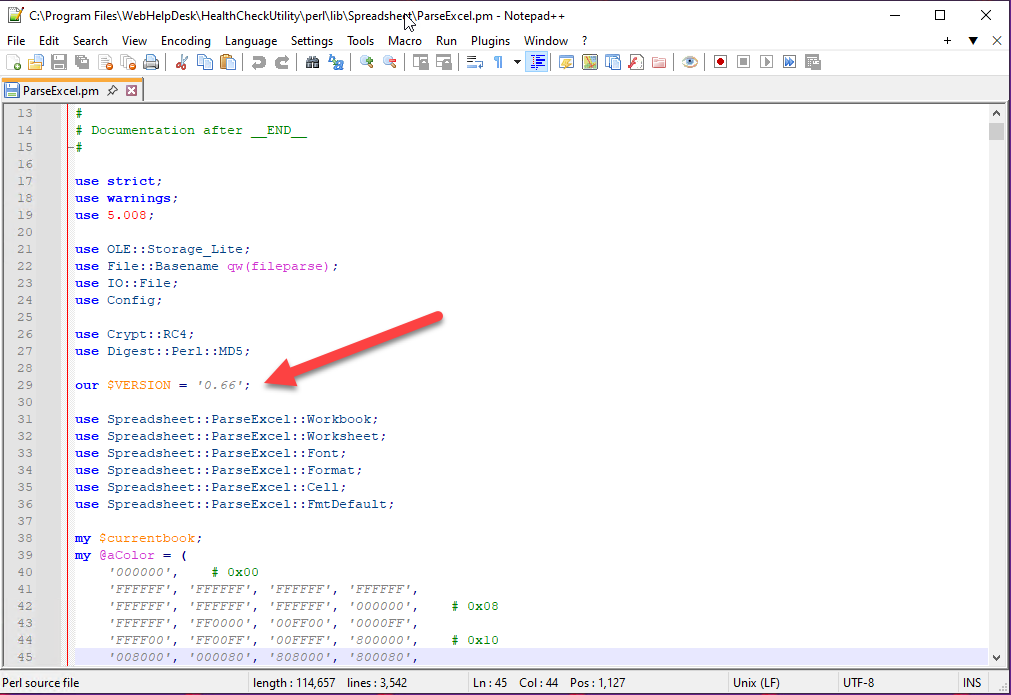Click the Cut scissors icon

pyautogui.click(x=182, y=62)
